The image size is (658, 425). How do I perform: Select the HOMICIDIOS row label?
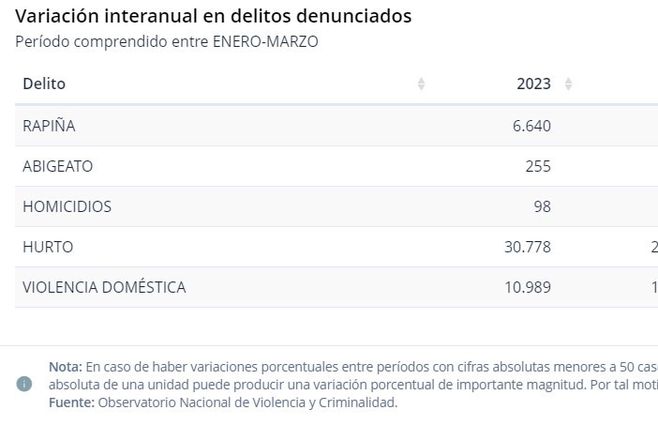(x=67, y=207)
